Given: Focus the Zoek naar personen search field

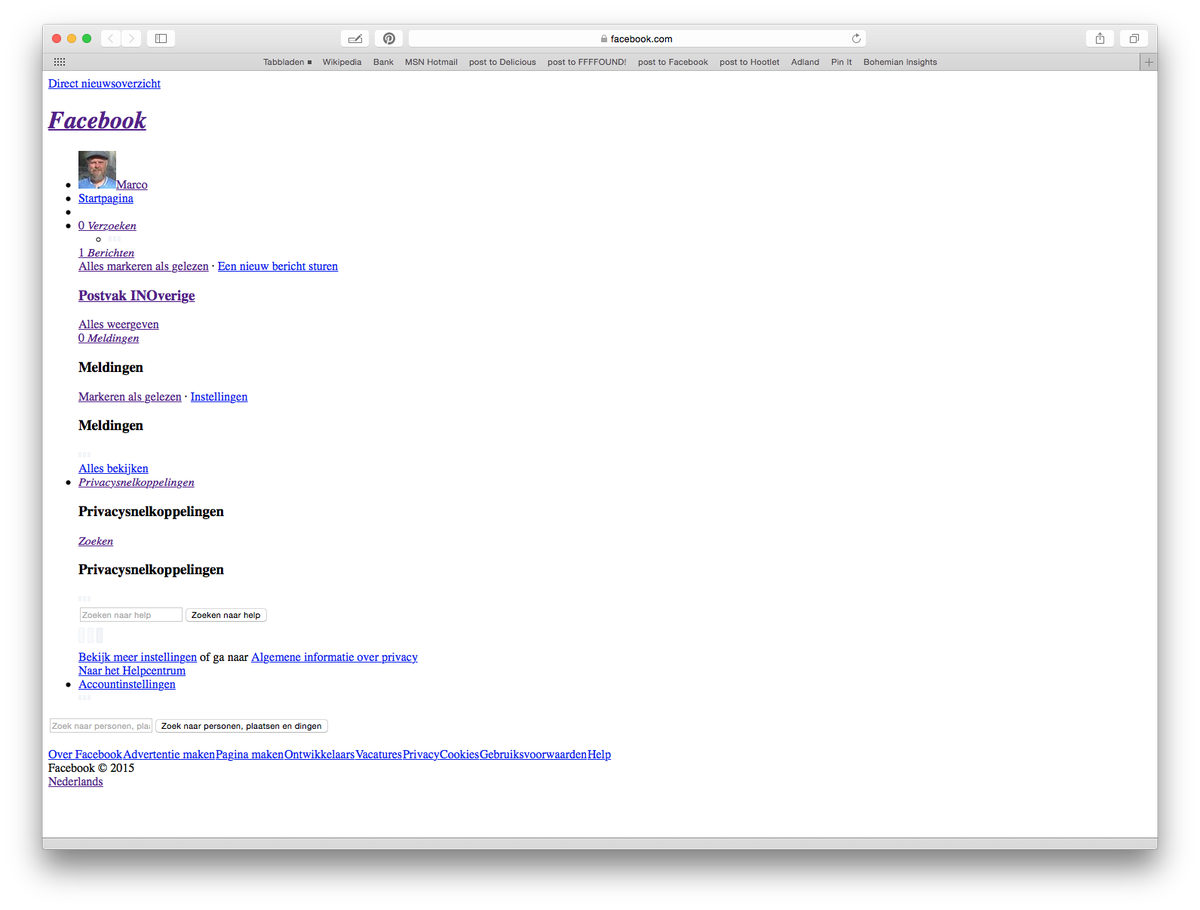Looking at the screenshot, I should pos(101,726).
